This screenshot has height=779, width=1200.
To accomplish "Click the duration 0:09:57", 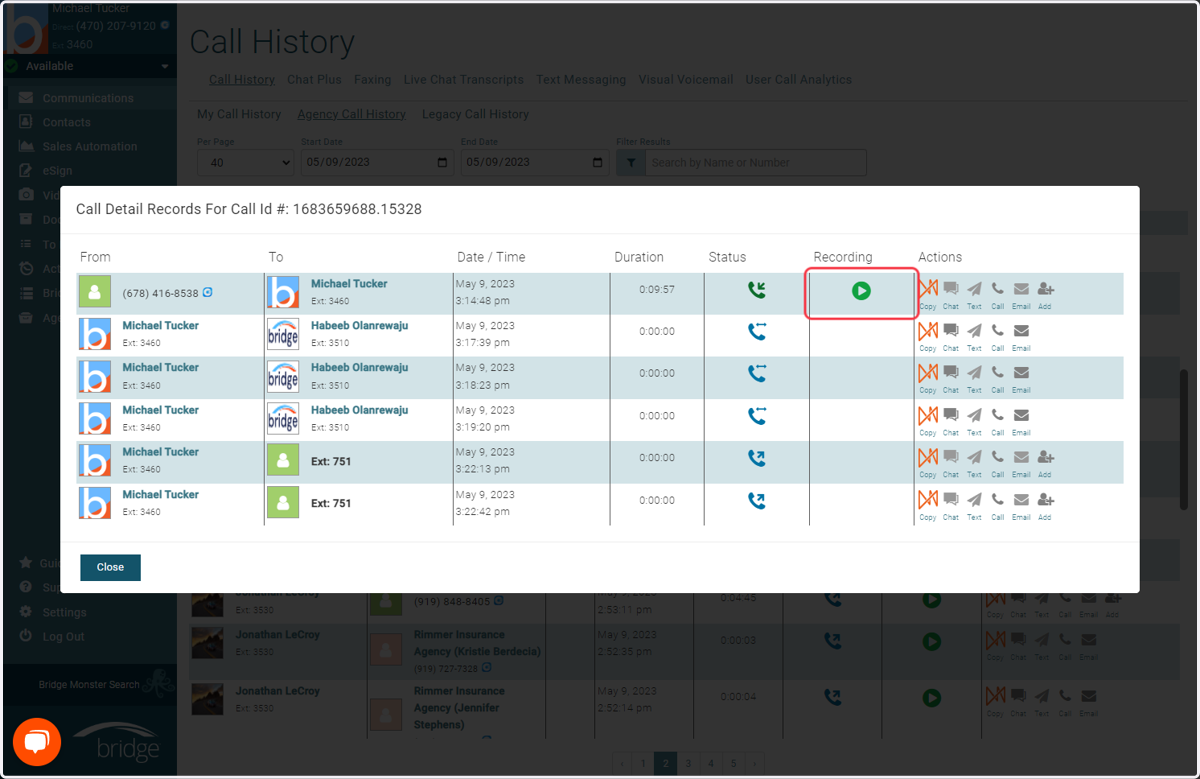I will coord(657,290).
